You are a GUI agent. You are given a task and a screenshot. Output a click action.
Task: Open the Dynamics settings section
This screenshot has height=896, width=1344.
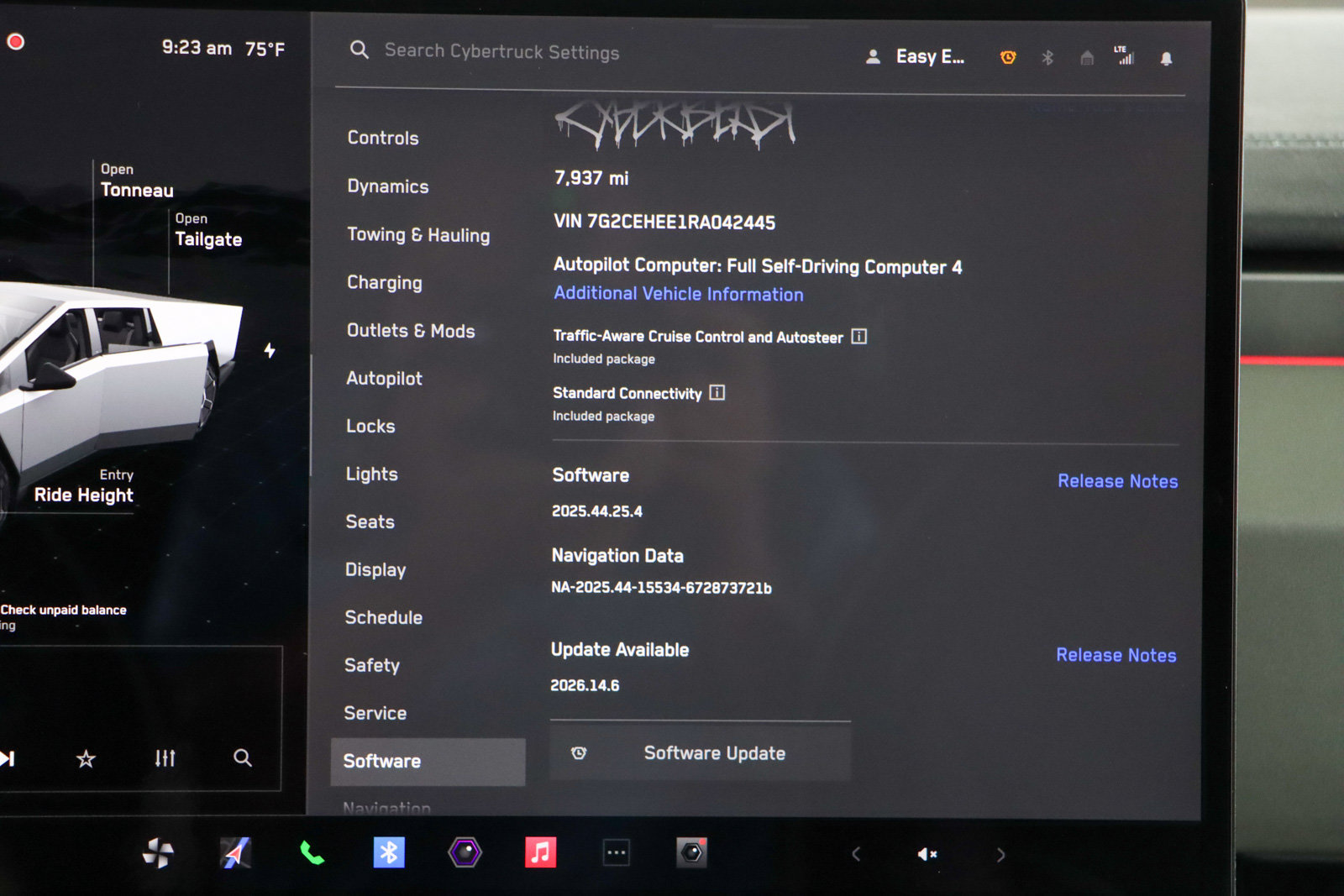pos(388,186)
